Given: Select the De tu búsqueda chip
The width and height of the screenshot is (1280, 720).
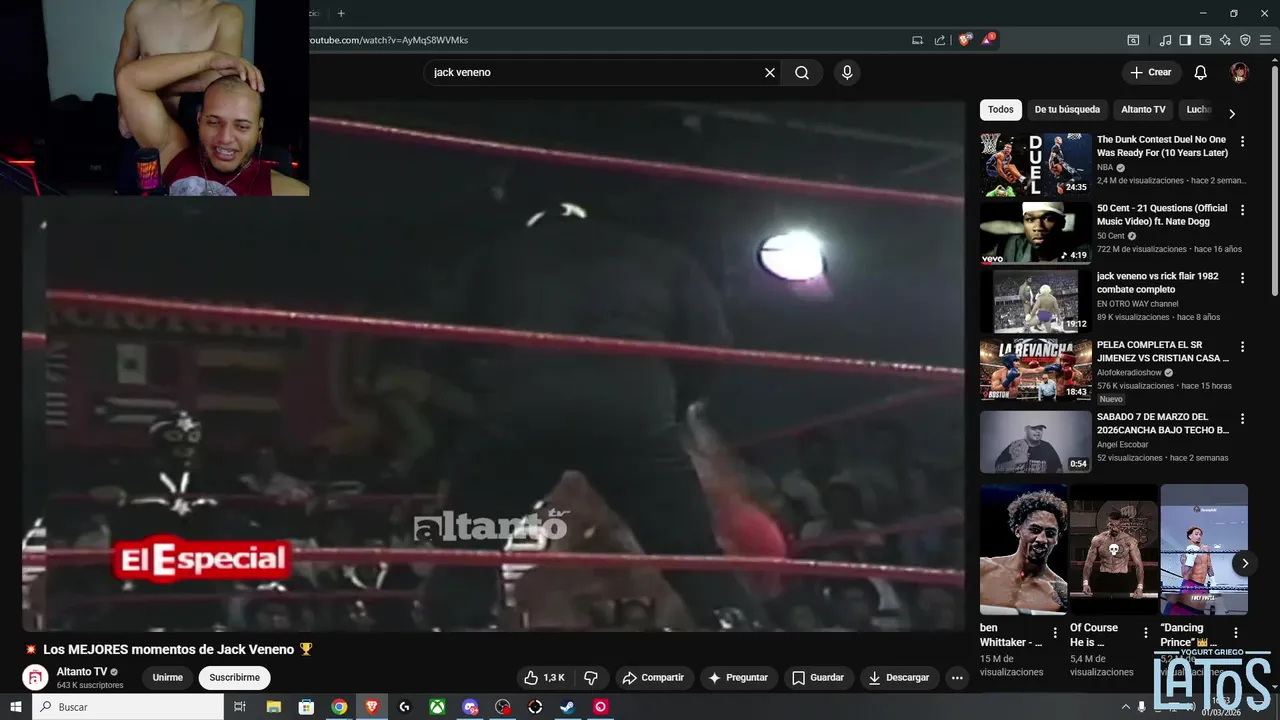Looking at the screenshot, I should tap(1067, 110).
